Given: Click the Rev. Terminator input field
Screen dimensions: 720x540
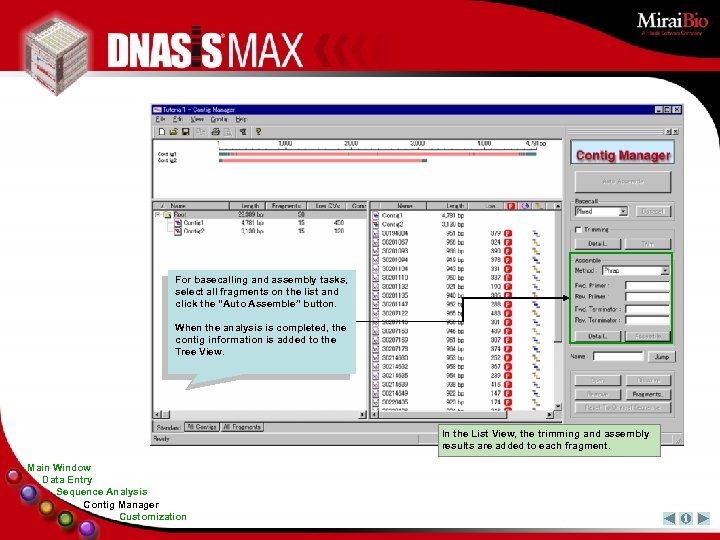Looking at the screenshot, I should pos(647,321).
